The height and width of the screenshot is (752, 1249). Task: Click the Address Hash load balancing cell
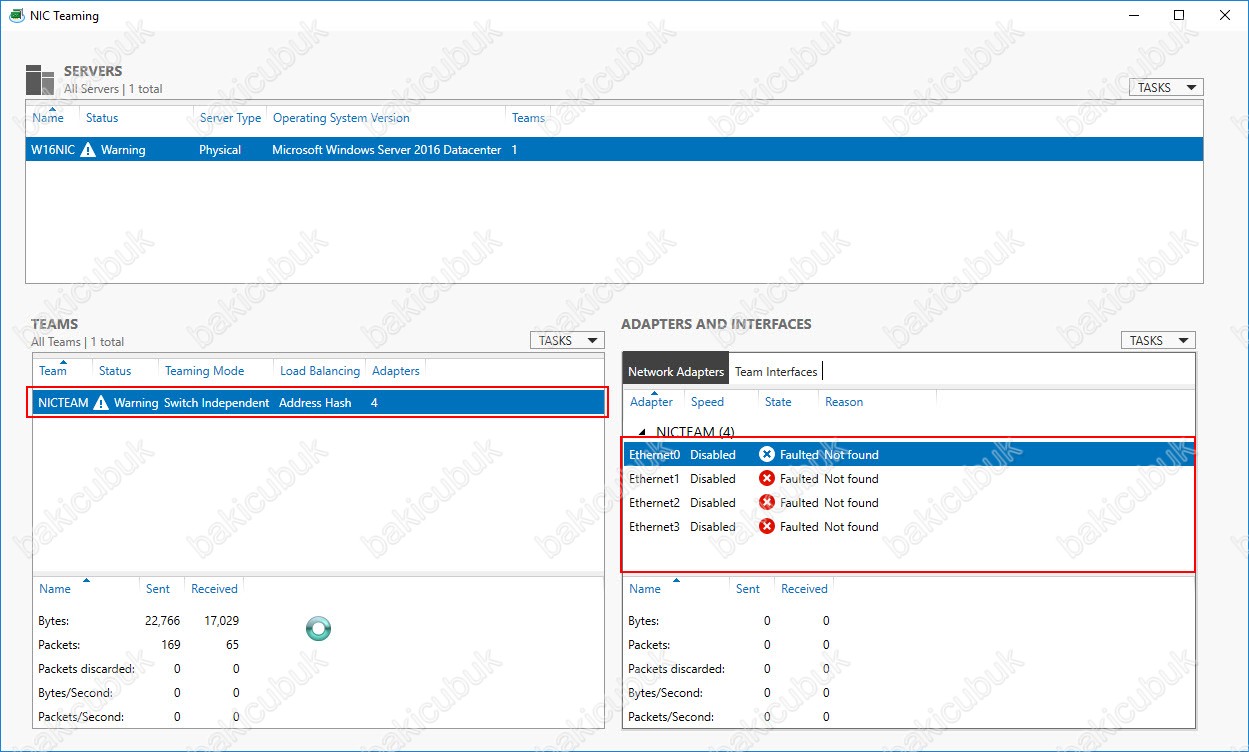(x=315, y=403)
